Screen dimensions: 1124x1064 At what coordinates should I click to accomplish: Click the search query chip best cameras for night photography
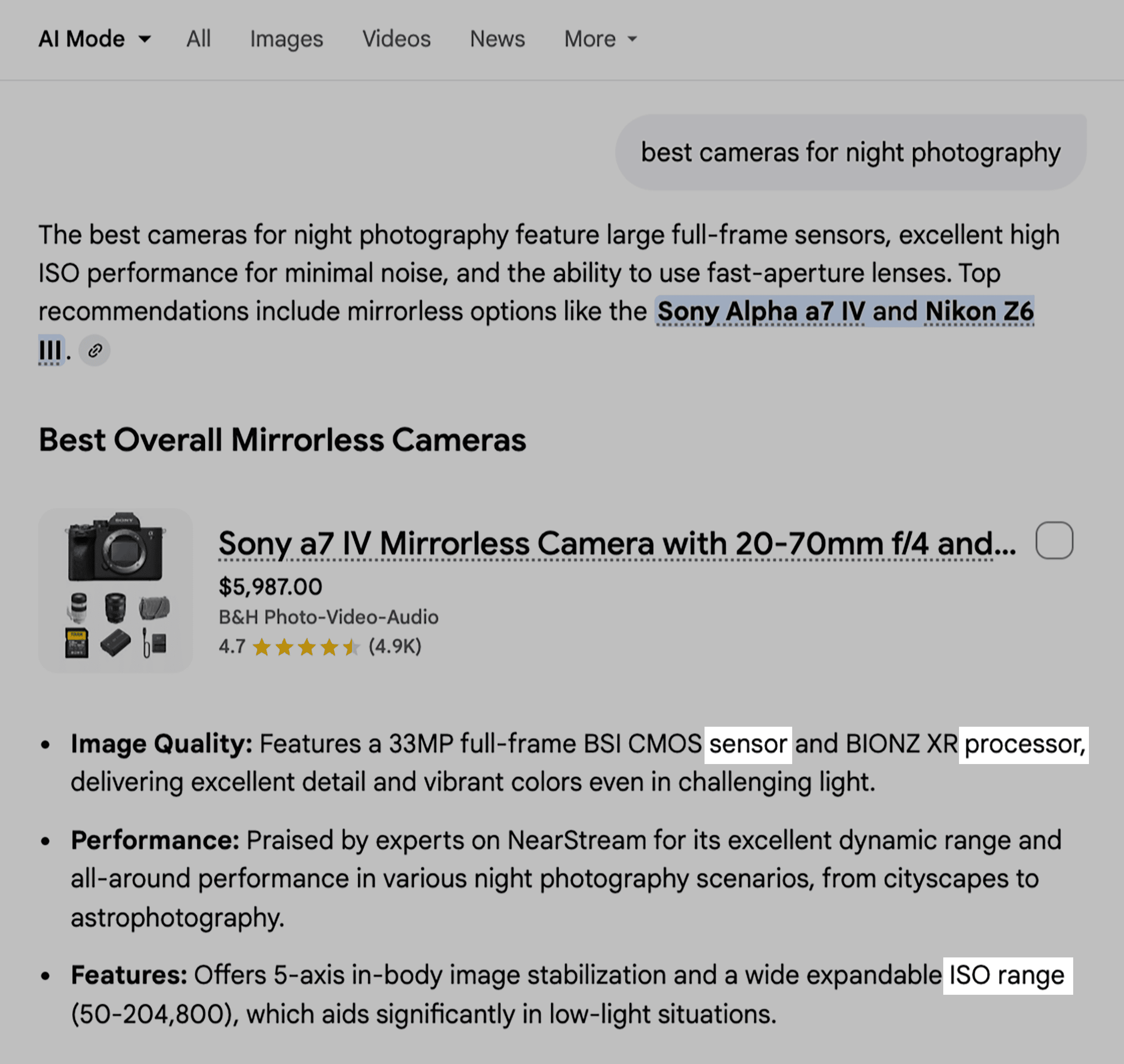[x=850, y=151]
